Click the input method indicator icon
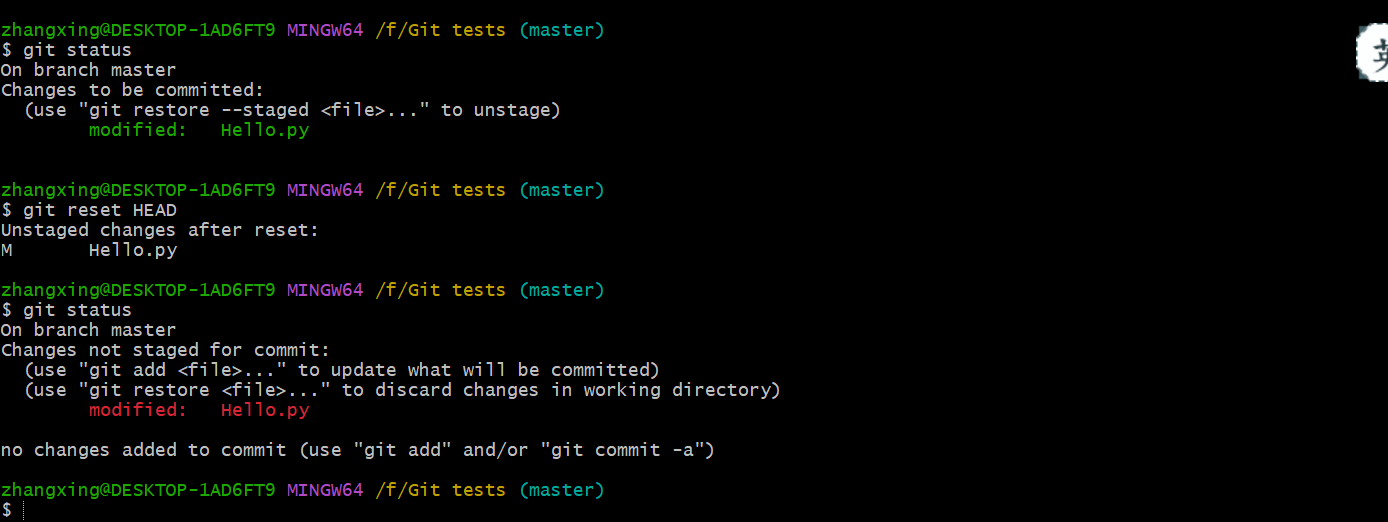 [x=1372, y=53]
